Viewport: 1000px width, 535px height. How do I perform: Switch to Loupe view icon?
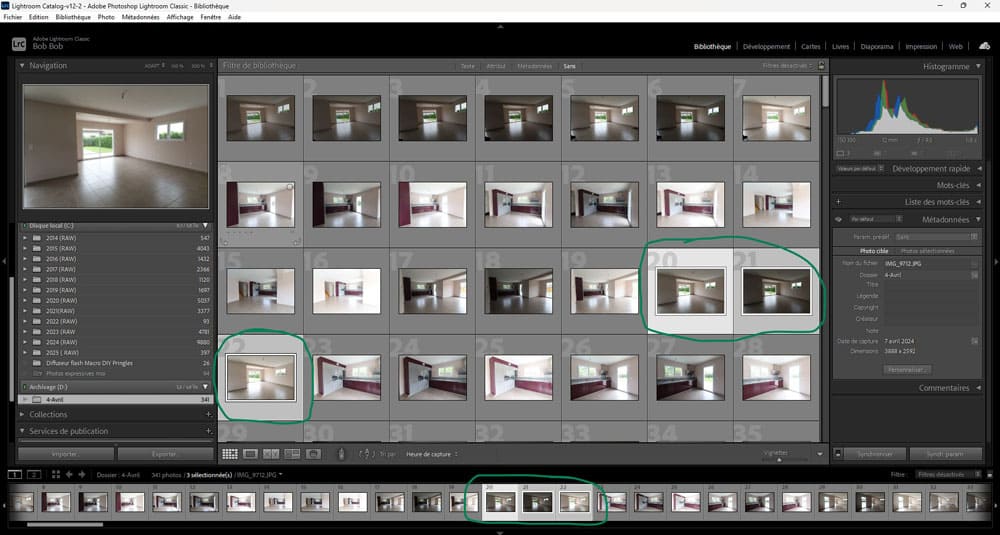click(x=251, y=454)
